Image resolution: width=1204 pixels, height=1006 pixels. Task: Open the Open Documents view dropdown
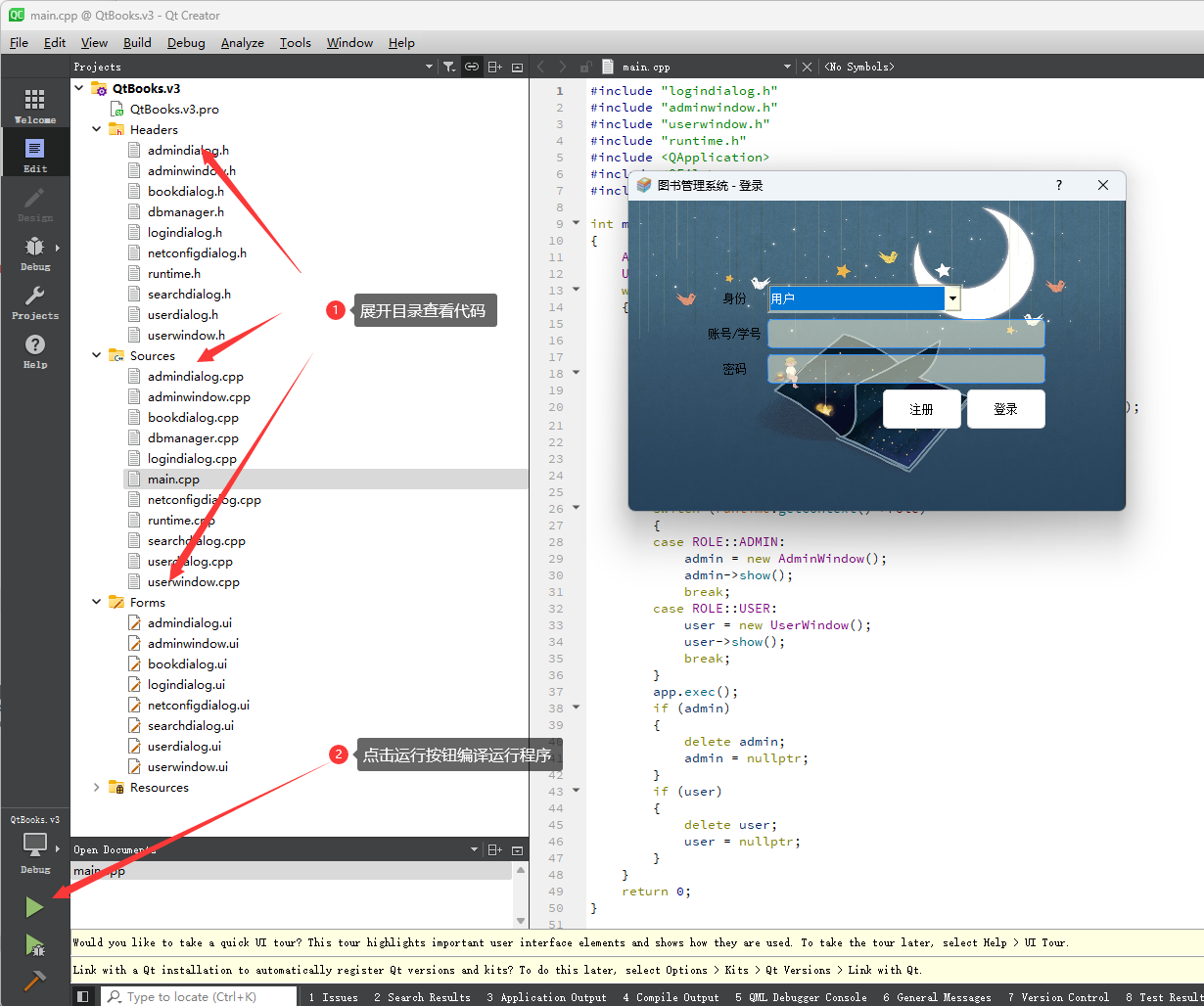click(475, 849)
